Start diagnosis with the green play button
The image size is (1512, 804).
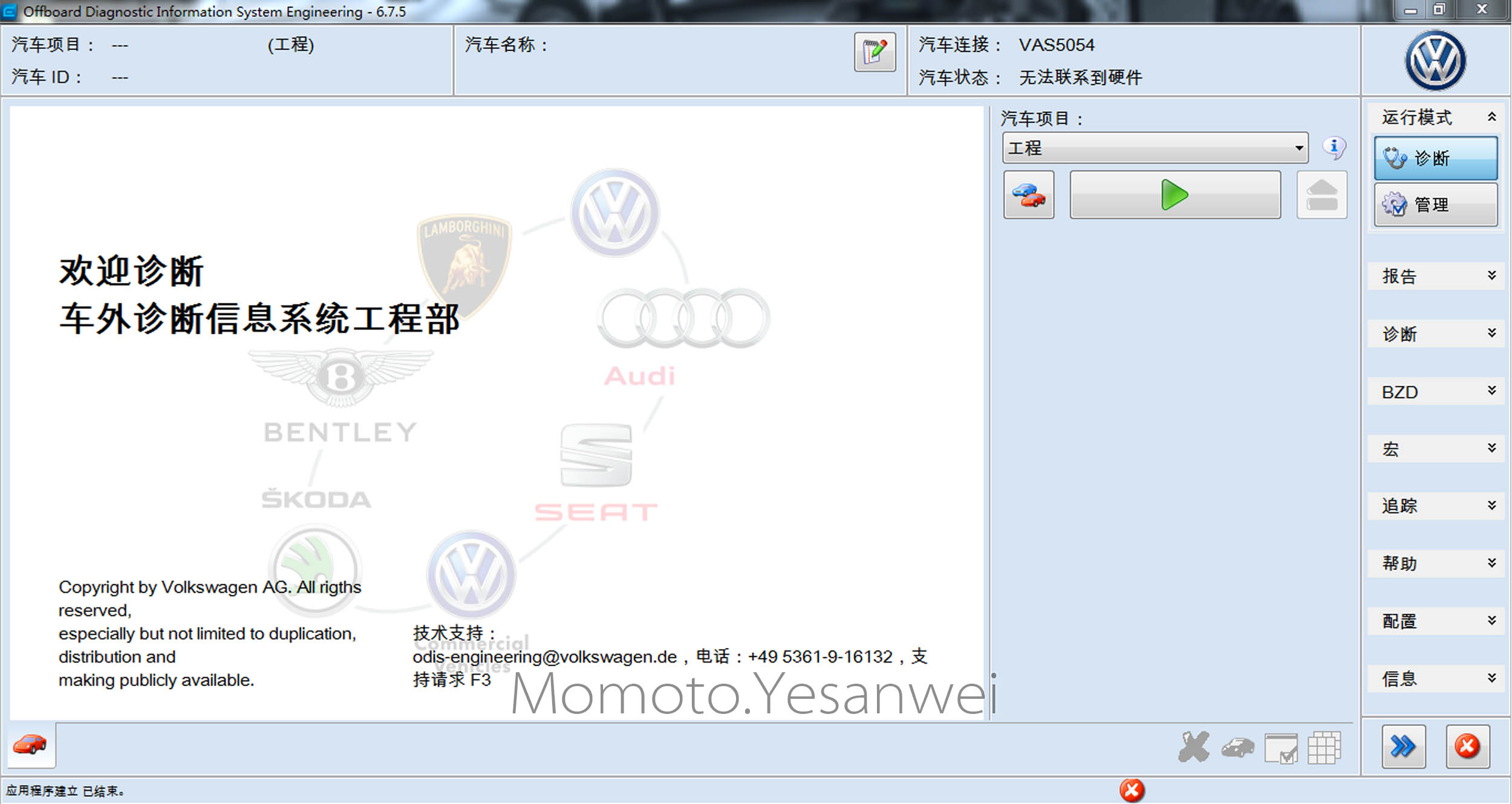click(1175, 195)
